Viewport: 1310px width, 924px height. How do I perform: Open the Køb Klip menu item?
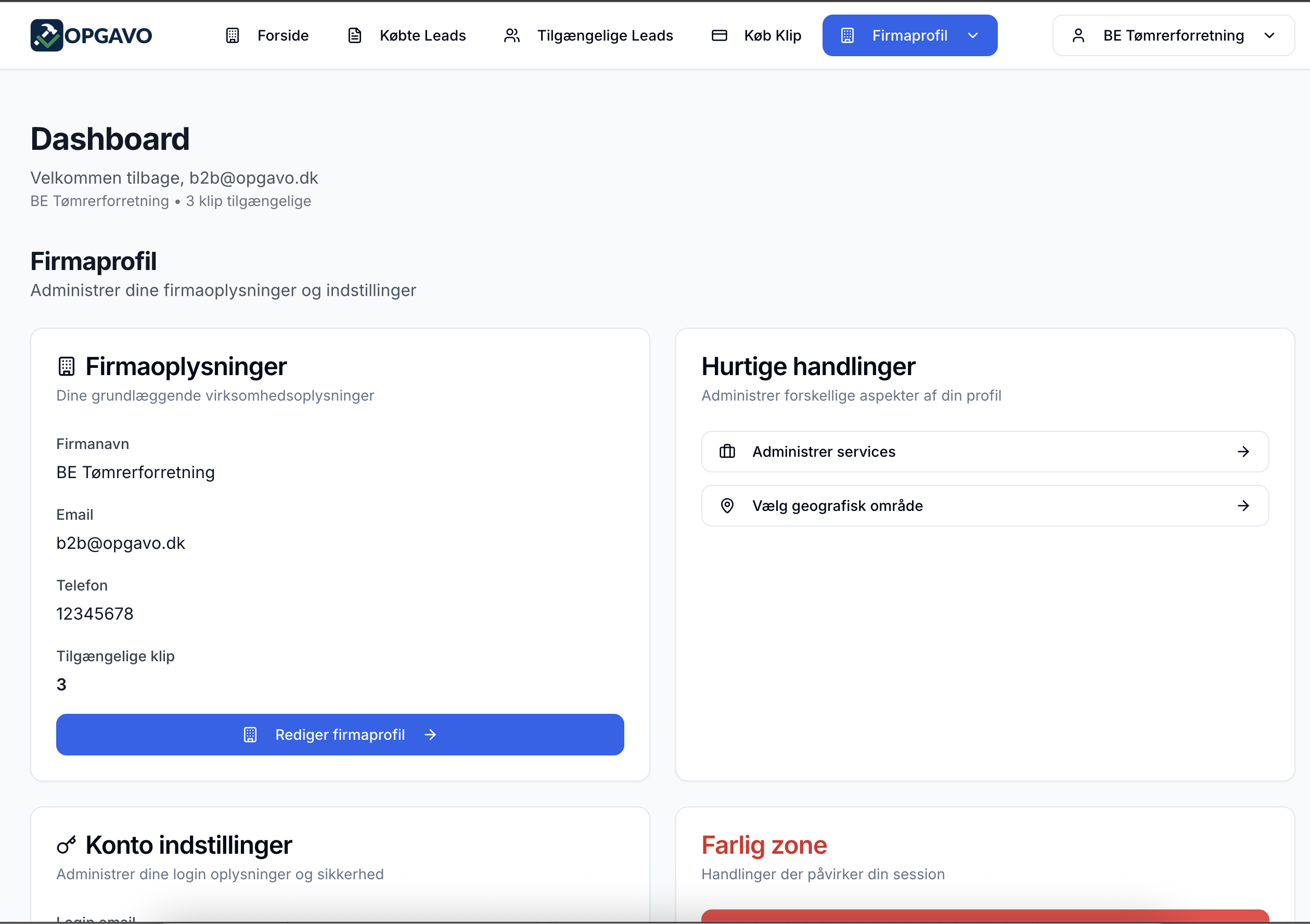(772, 35)
